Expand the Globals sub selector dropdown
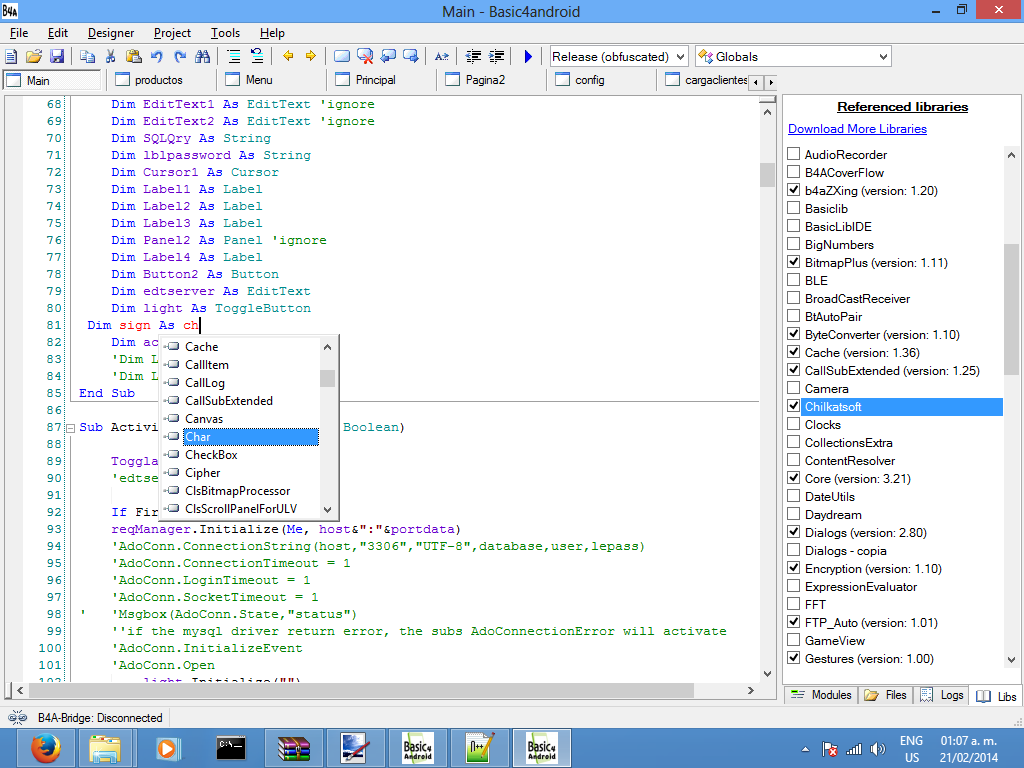 [x=882, y=57]
